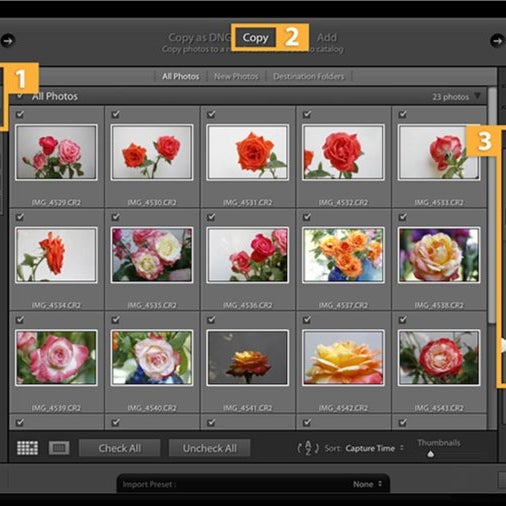Click the Thumbnails size slider handle
The height and width of the screenshot is (506, 506).
pos(430,454)
